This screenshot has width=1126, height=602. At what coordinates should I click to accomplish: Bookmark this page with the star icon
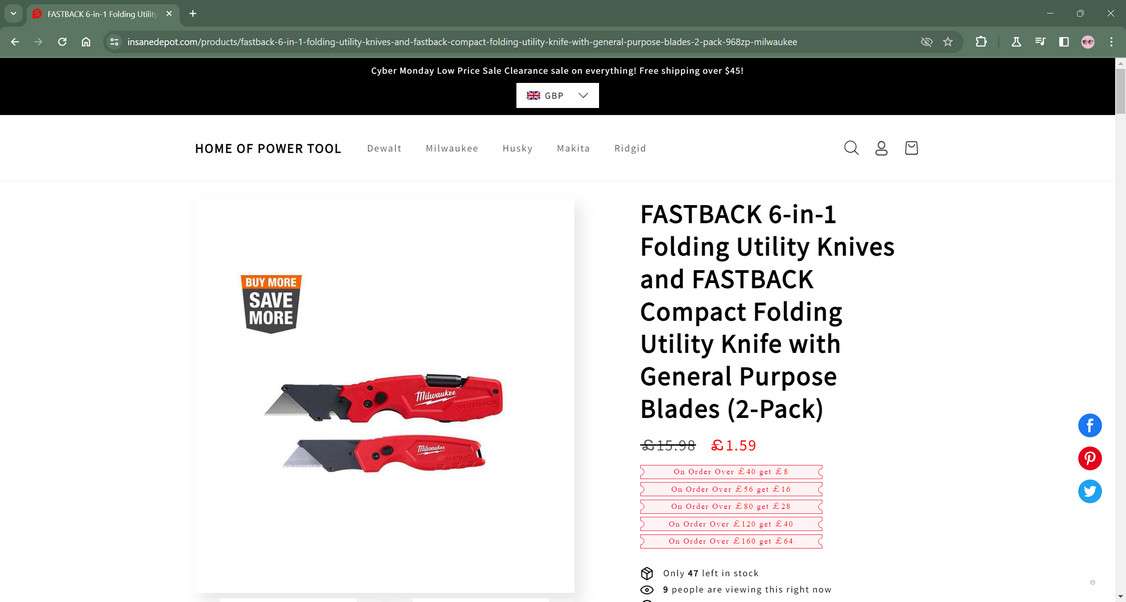[x=948, y=42]
